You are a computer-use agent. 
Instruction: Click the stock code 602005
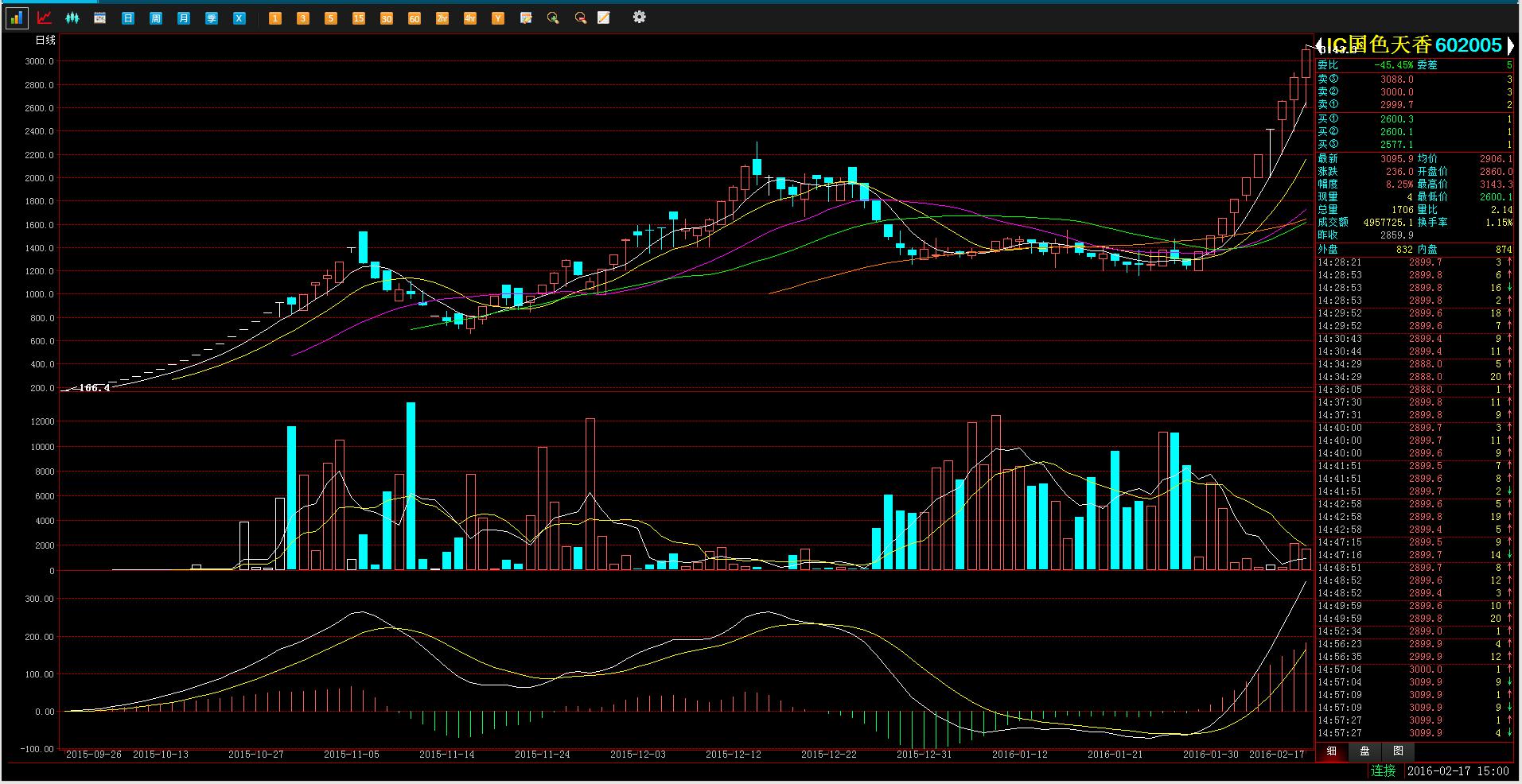coord(1468,45)
